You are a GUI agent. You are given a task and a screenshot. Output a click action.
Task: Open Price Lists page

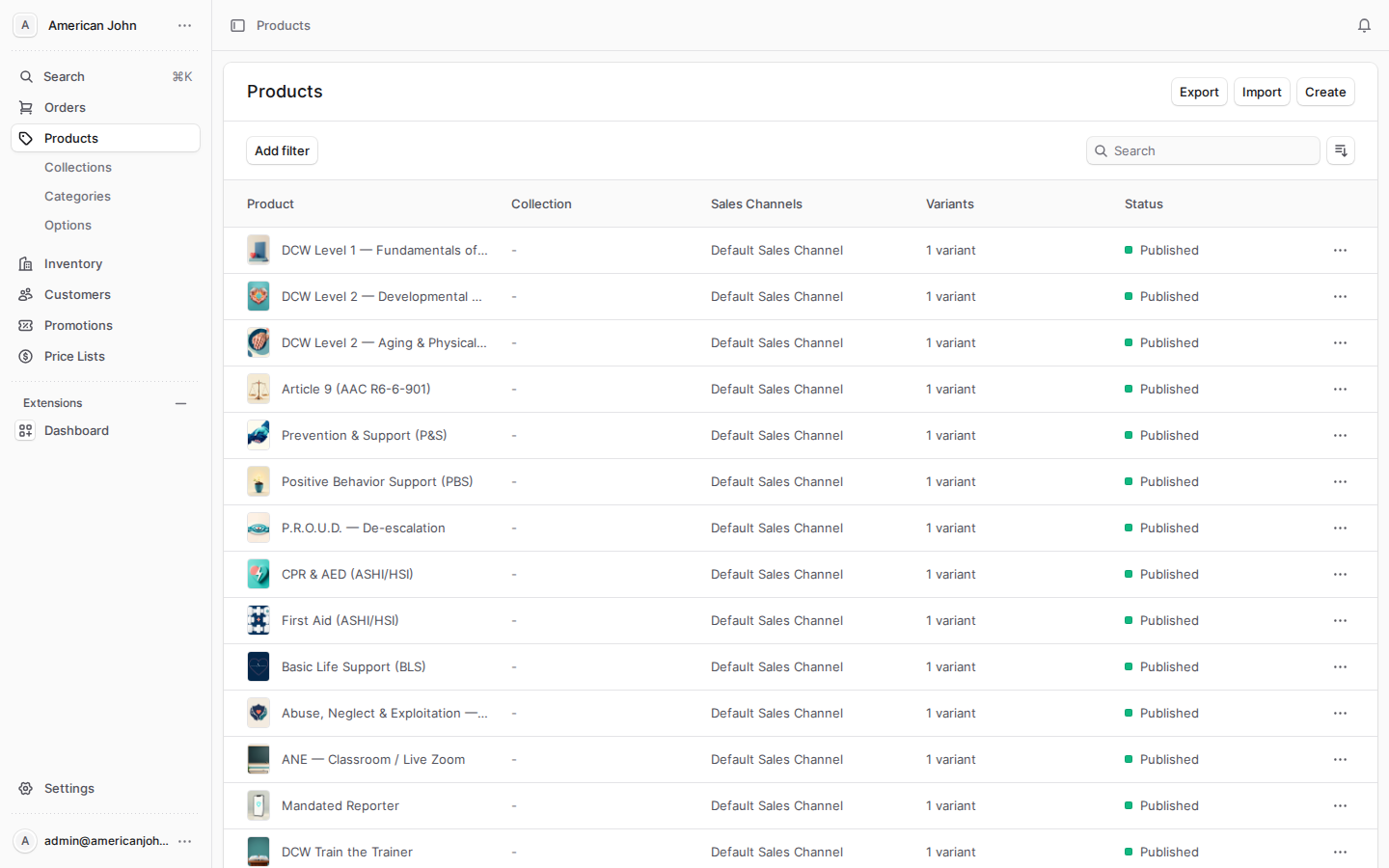click(105, 356)
